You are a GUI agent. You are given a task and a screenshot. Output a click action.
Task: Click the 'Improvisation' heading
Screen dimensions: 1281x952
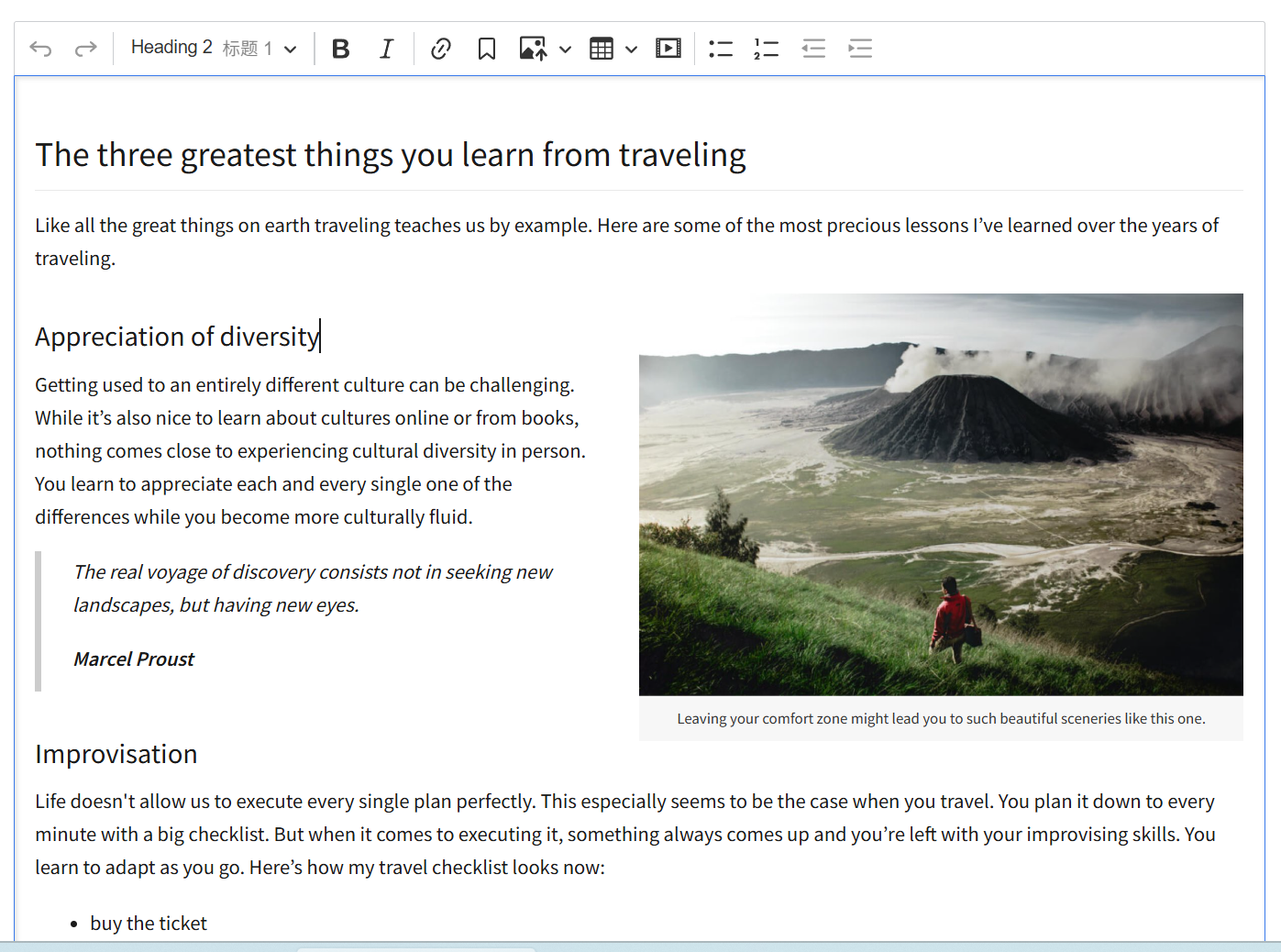pyautogui.click(x=116, y=754)
